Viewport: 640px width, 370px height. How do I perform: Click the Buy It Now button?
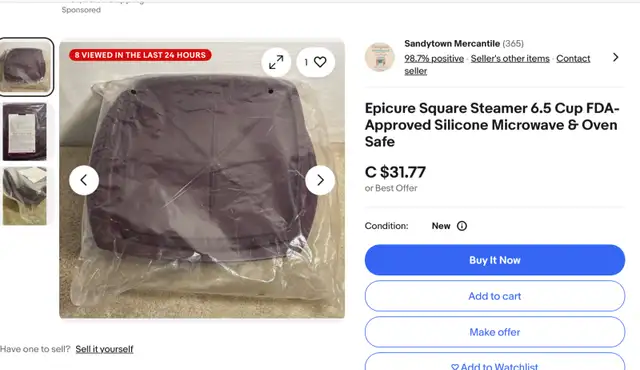(495, 260)
